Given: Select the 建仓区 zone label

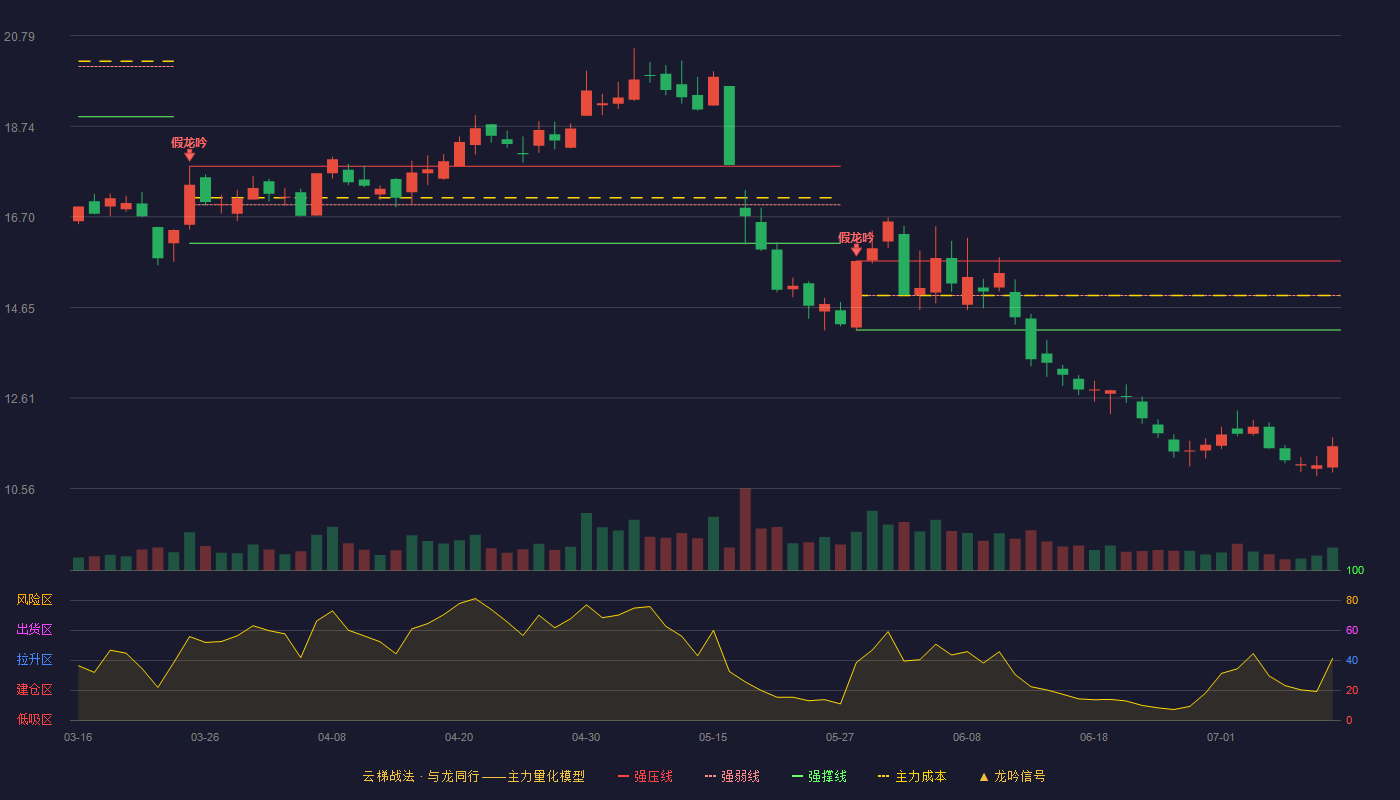Looking at the screenshot, I should (34, 690).
